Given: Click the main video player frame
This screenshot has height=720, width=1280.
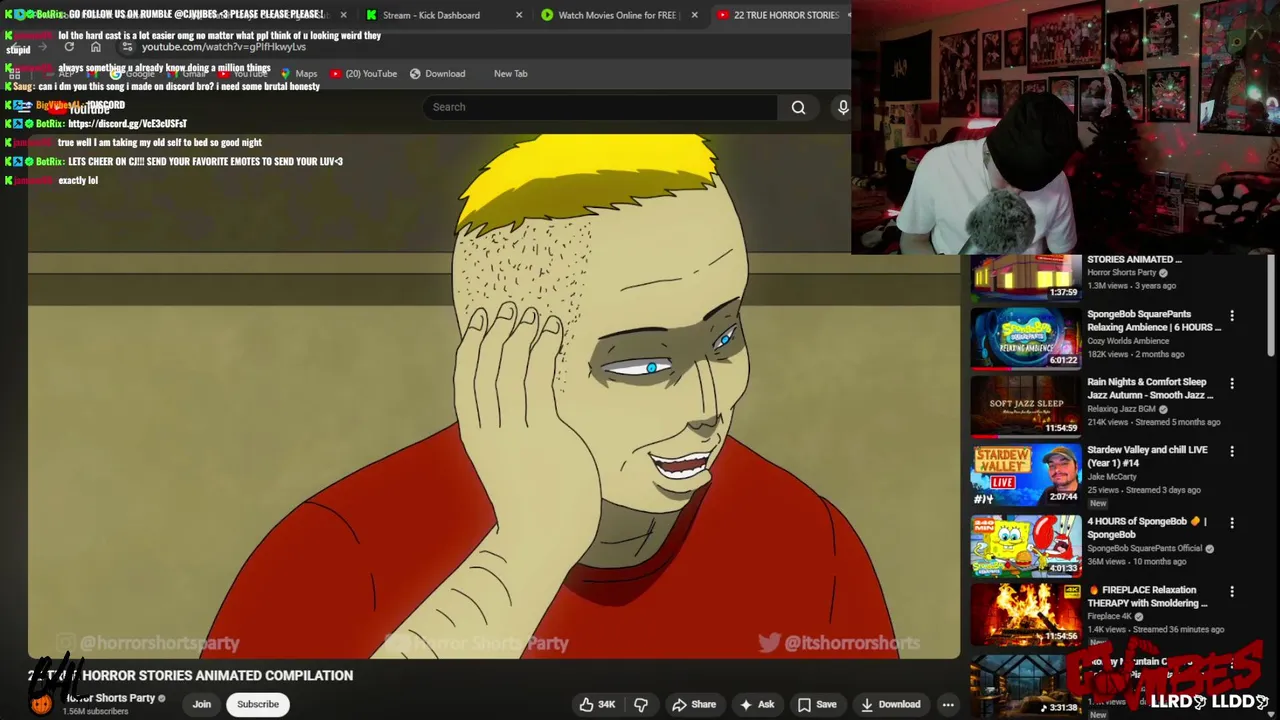Looking at the screenshot, I should (x=494, y=396).
